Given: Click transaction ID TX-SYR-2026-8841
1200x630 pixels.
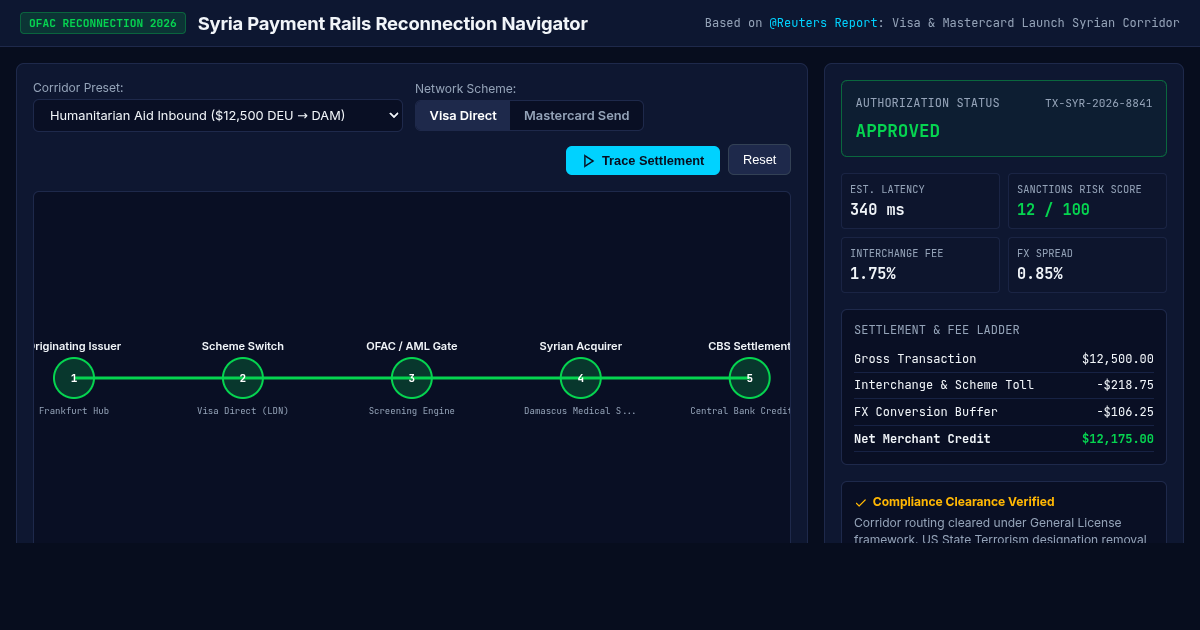Looking at the screenshot, I should tap(1098, 103).
